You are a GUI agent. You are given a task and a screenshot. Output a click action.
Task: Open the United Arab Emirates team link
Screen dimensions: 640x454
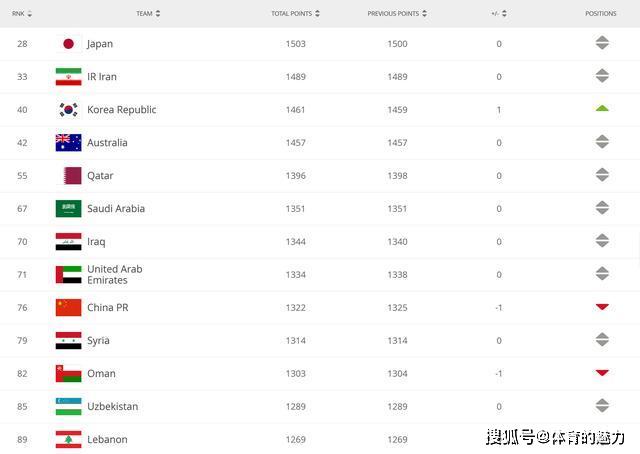pyautogui.click(x=114, y=275)
